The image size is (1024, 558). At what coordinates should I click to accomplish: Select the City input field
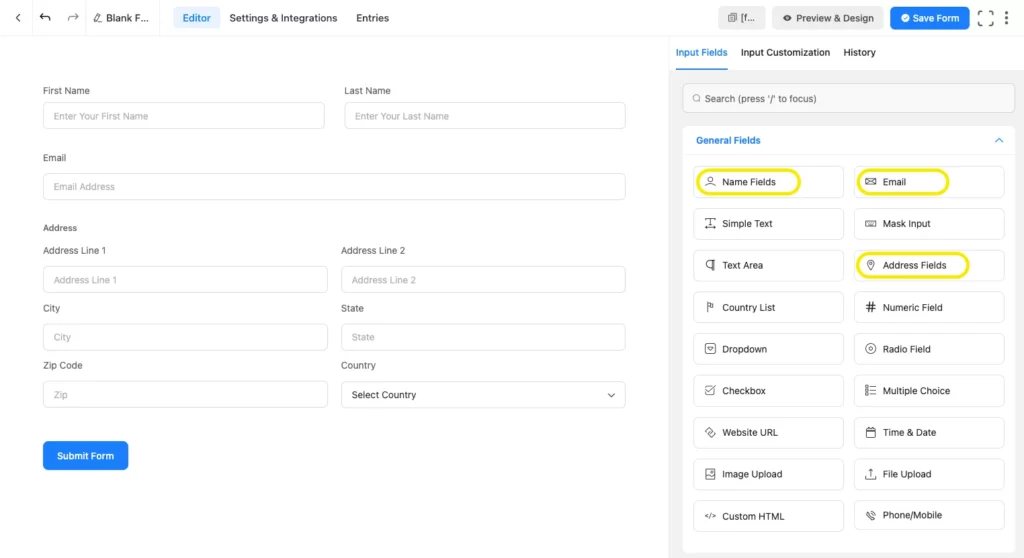tap(185, 337)
